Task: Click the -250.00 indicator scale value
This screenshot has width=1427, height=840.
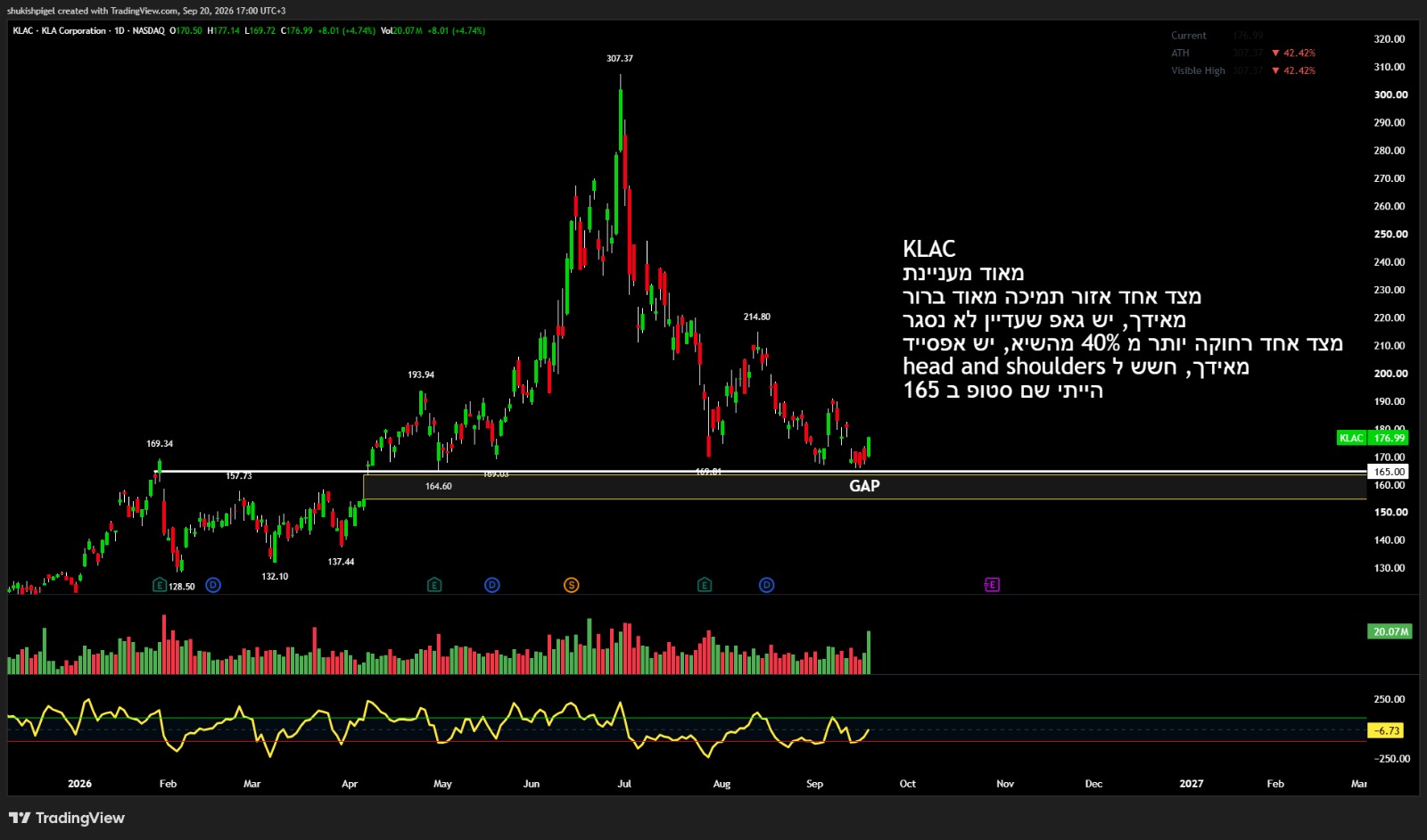Action: [1392, 759]
